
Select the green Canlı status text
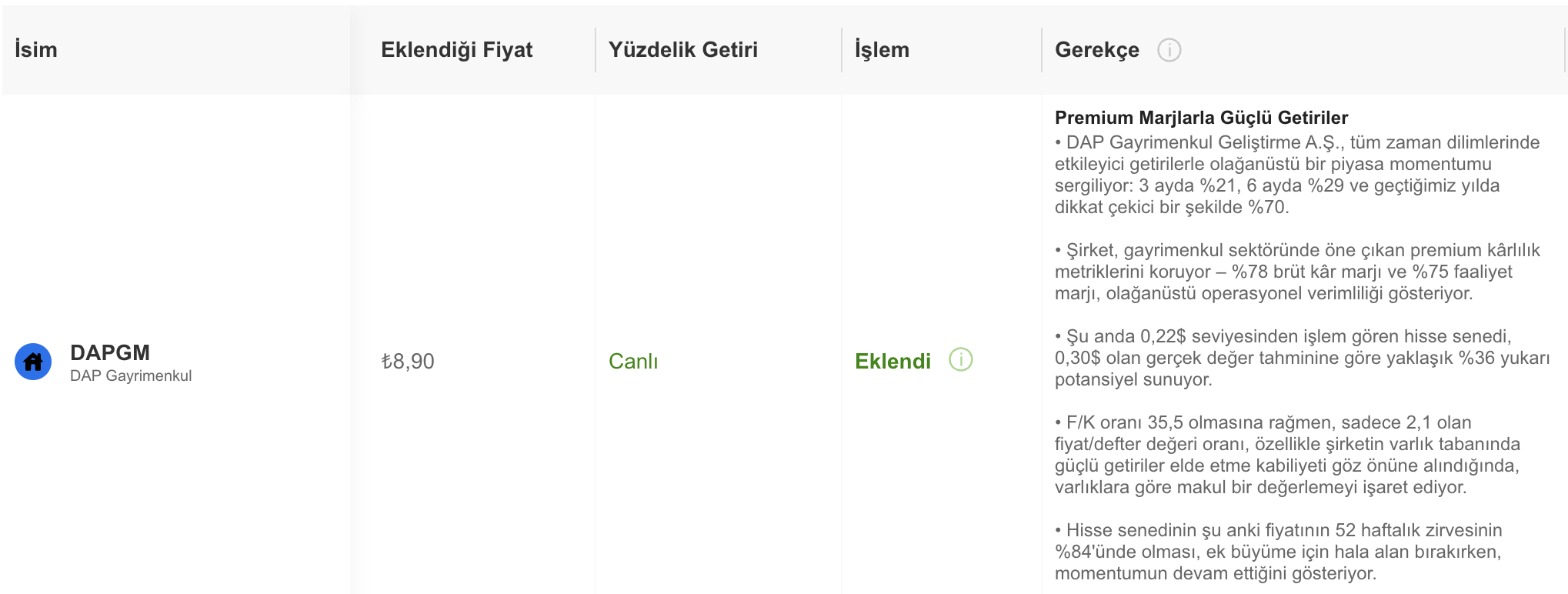(x=633, y=361)
